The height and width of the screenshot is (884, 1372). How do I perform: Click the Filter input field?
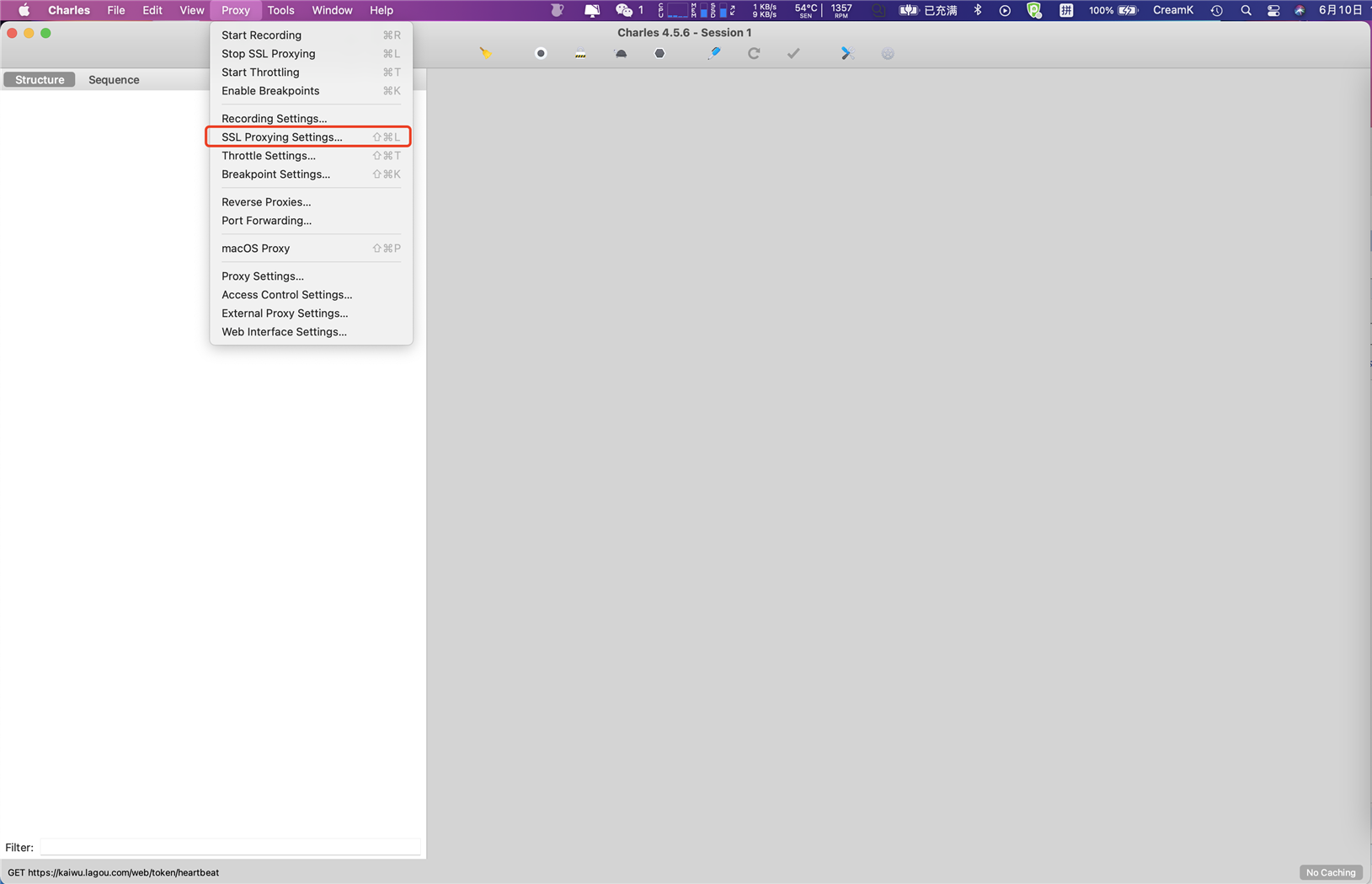point(230,847)
